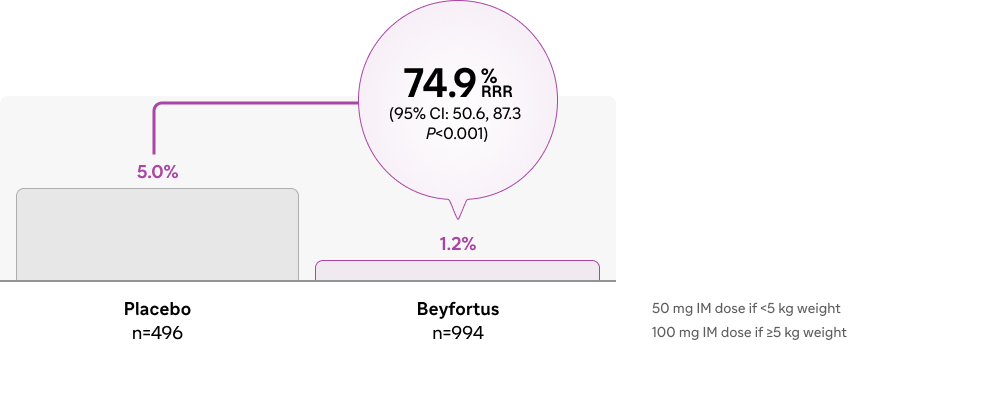Image resolution: width=984 pixels, height=393 pixels.
Task: Click the 100 mg IM dose note
Action: coord(749,332)
